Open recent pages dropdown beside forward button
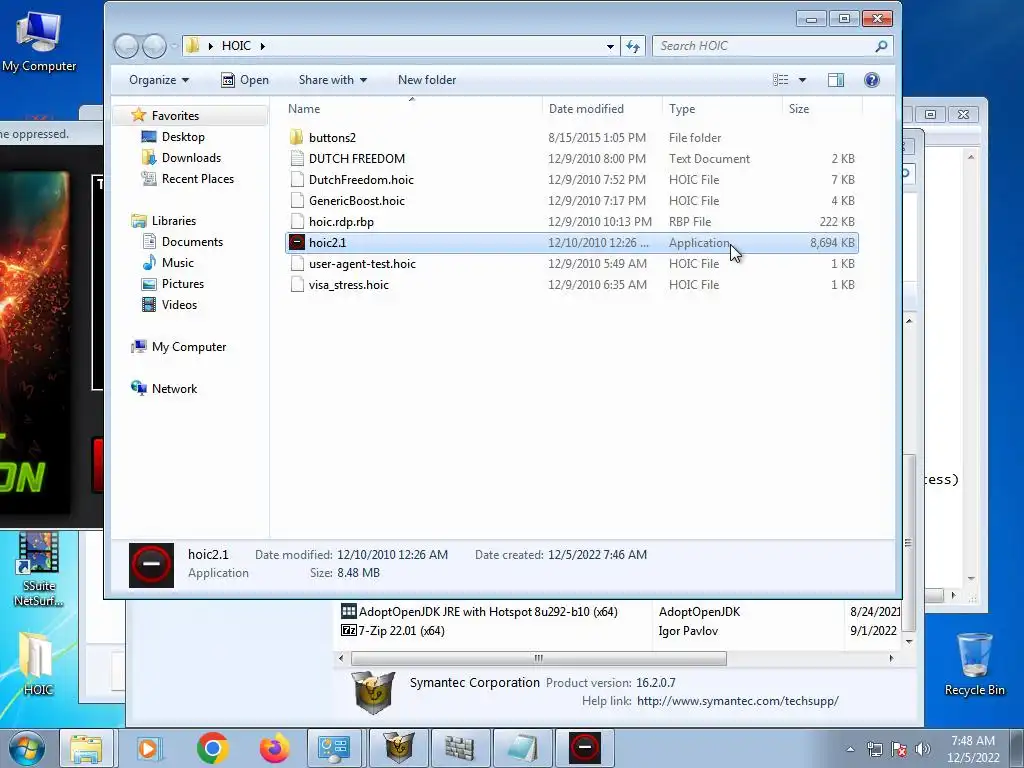This screenshot has height=768, width=1024. click(x=174, y=46)
